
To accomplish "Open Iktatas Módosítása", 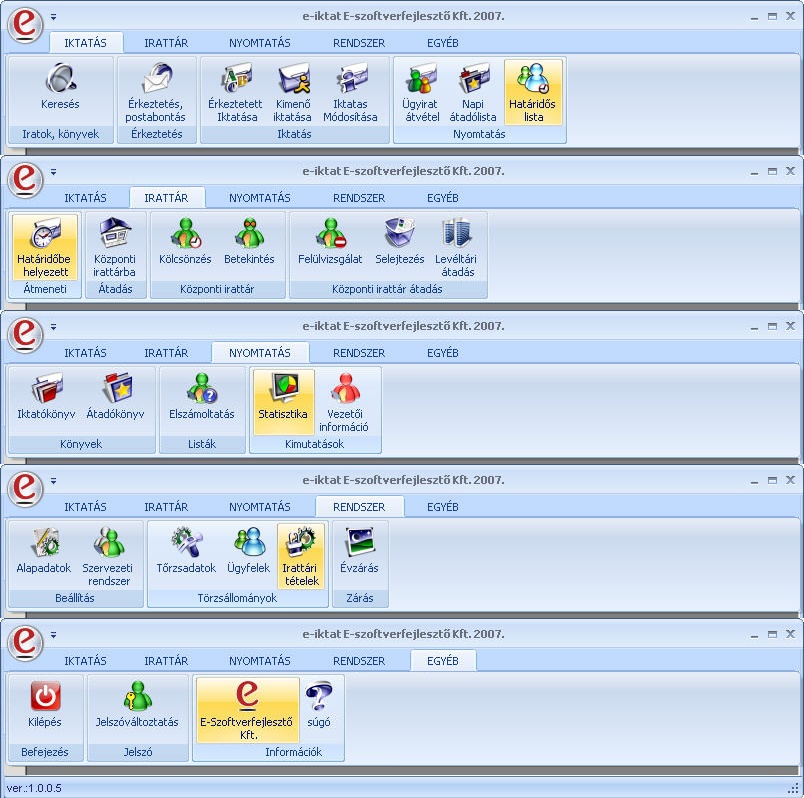I will (350, 91).
